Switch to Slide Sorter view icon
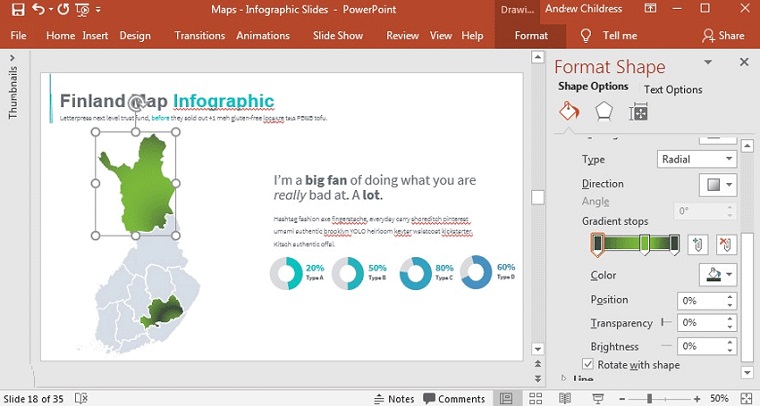760x406 pixels. point(536,398)
